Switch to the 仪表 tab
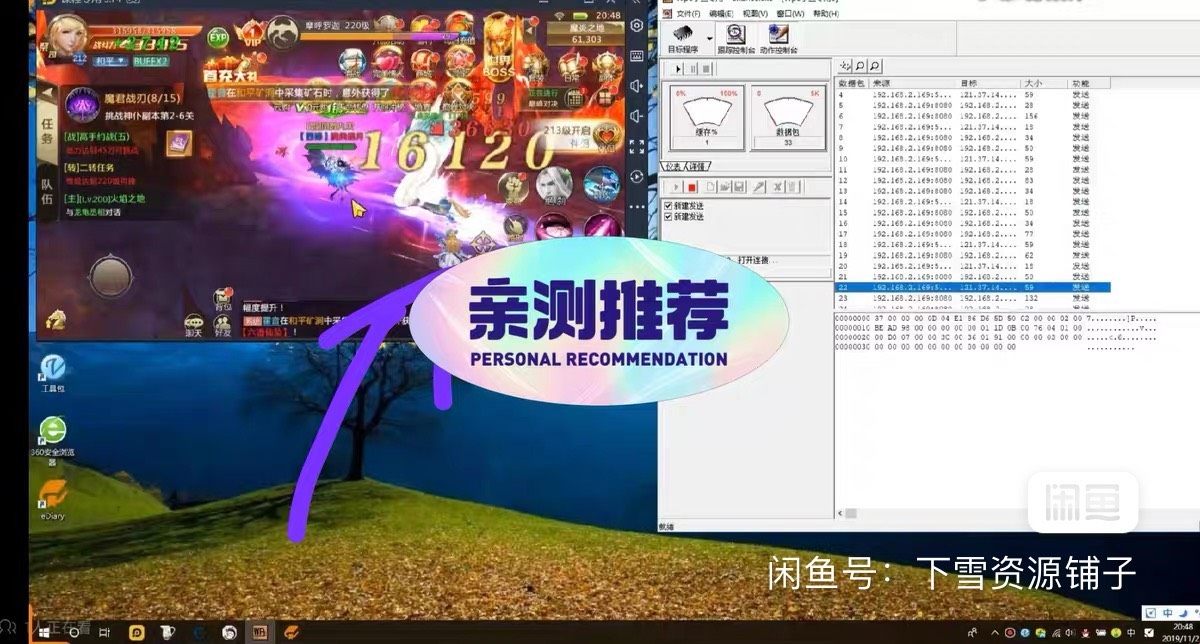The width and height of the screenshot is (1200, 644). coord(674,166)
